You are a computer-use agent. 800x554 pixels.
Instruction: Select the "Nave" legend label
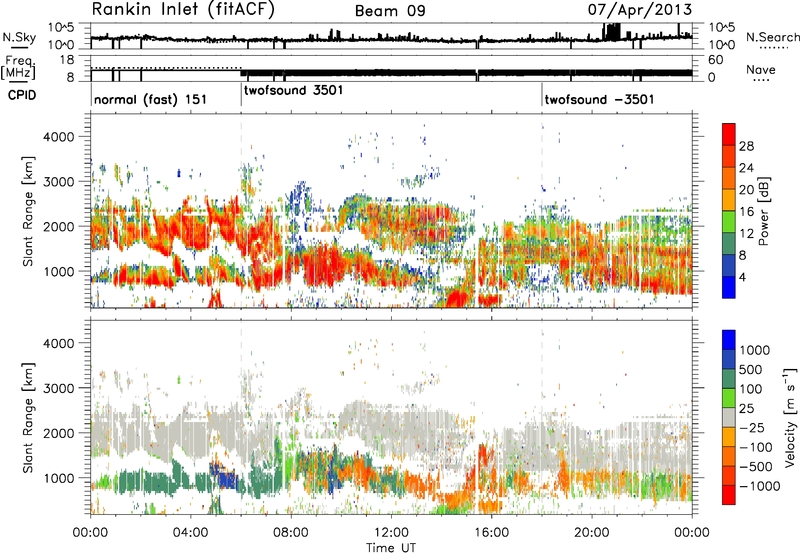761,69
